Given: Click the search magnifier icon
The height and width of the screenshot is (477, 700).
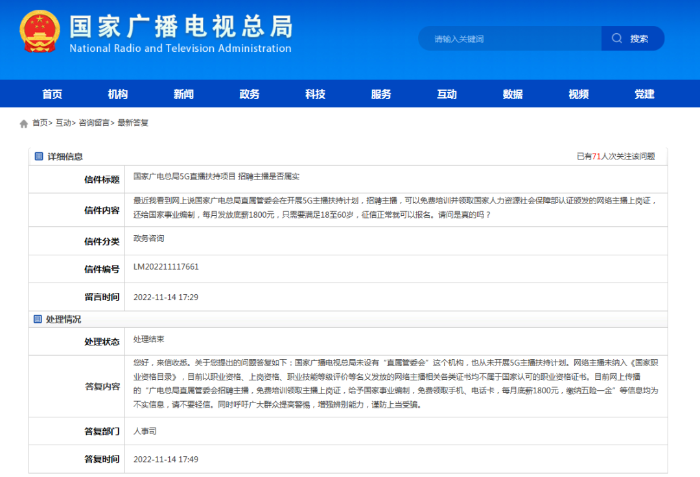Looking at the screenshot, I should point(617,38).
